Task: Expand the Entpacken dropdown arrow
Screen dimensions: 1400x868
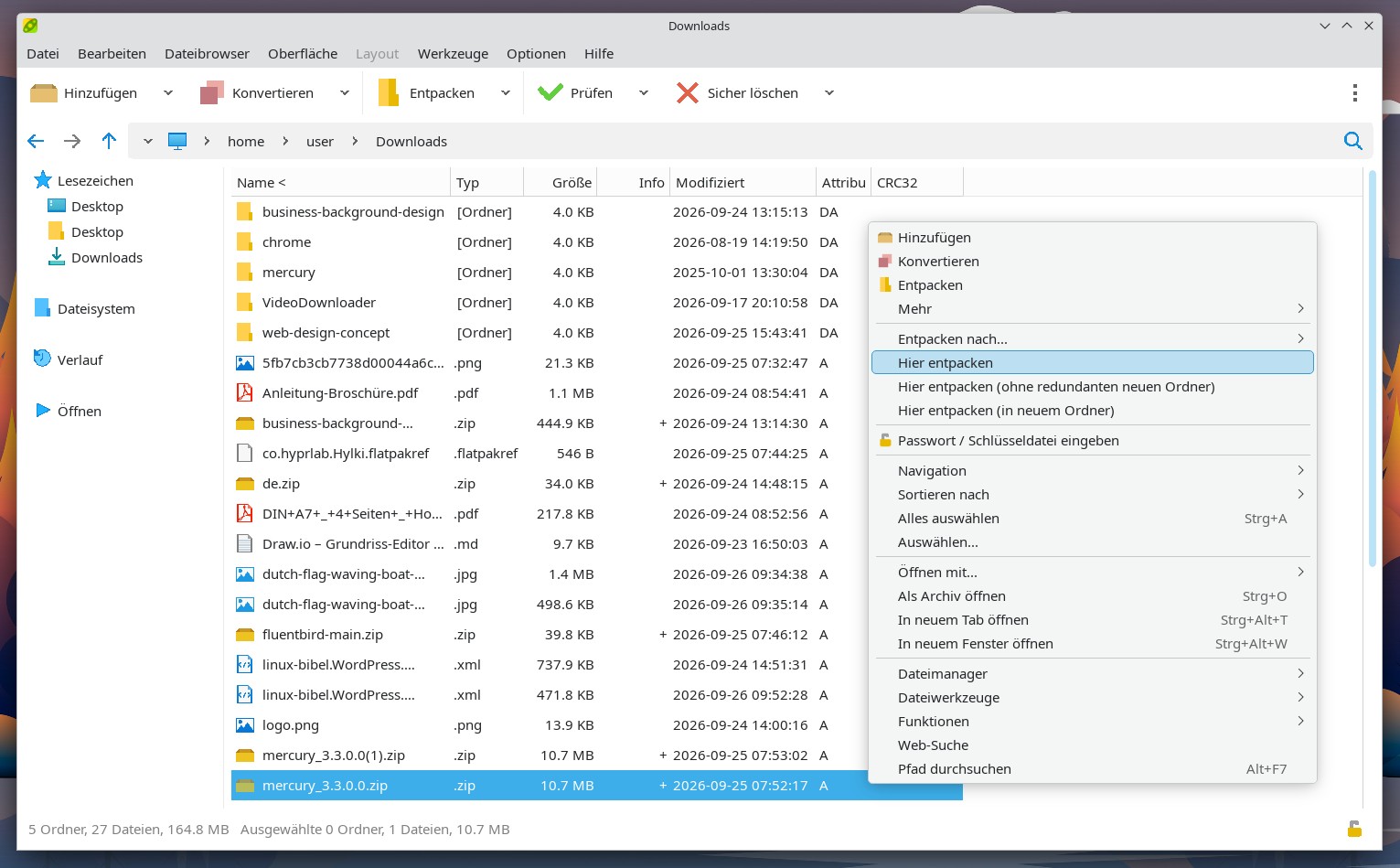Action: (506, 92)
